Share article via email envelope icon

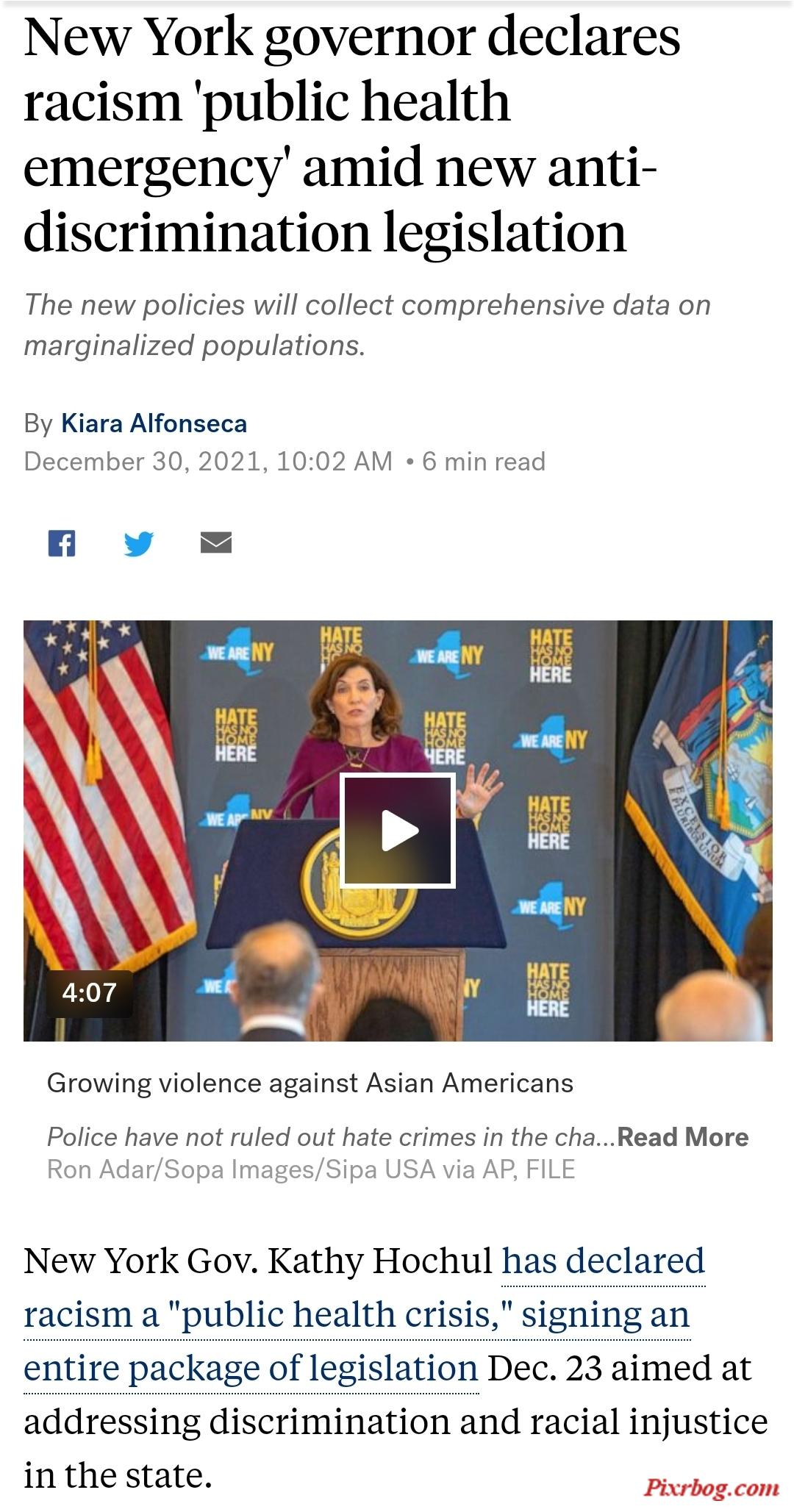click(x=216, y=542)
